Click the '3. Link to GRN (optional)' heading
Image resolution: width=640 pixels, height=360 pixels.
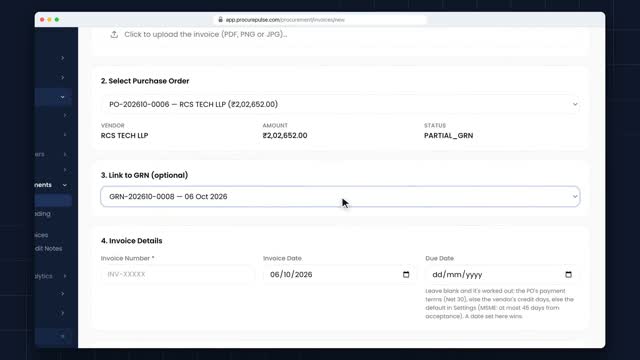(x=144, y=175)
